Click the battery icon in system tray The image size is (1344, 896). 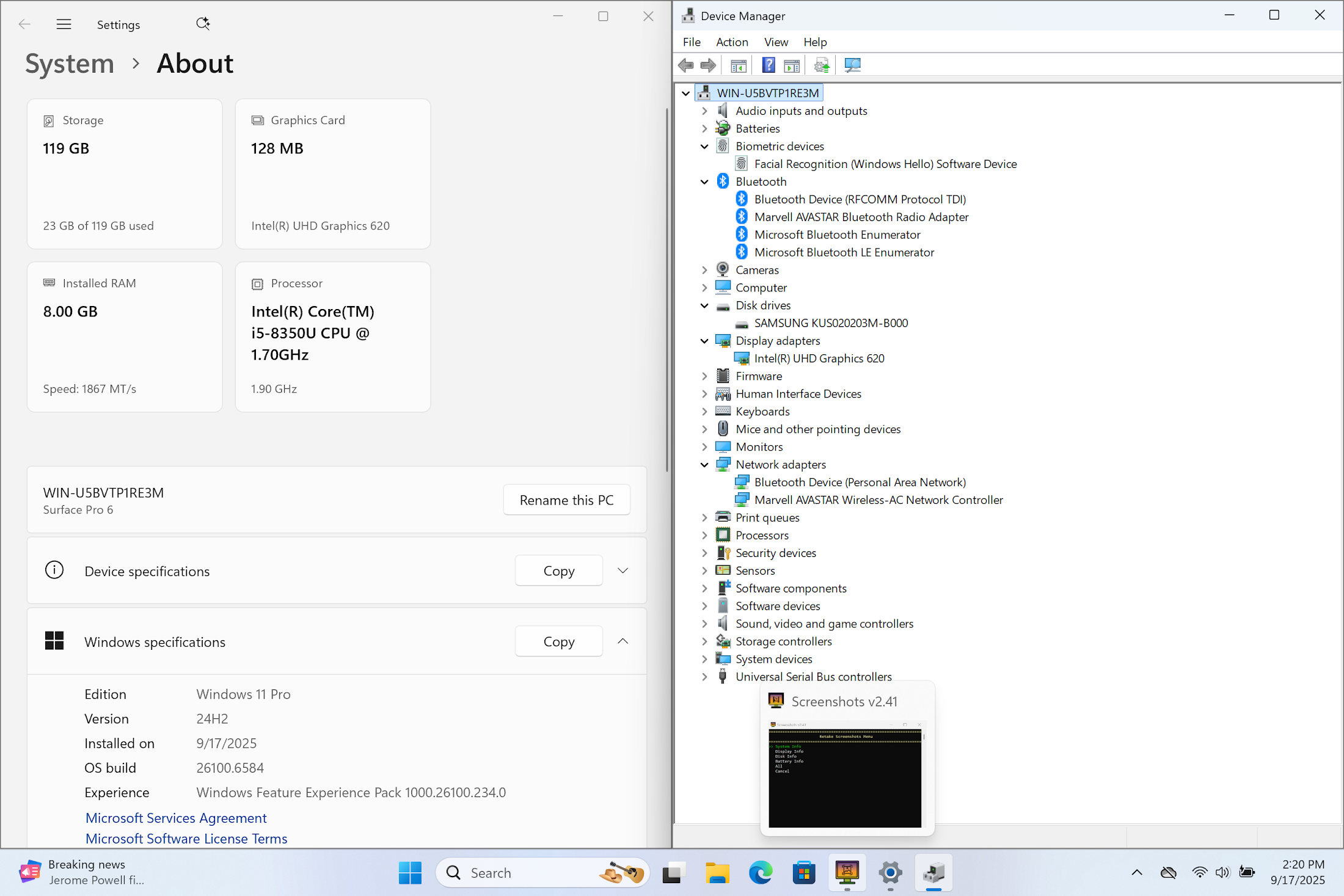click(1247, 872)
